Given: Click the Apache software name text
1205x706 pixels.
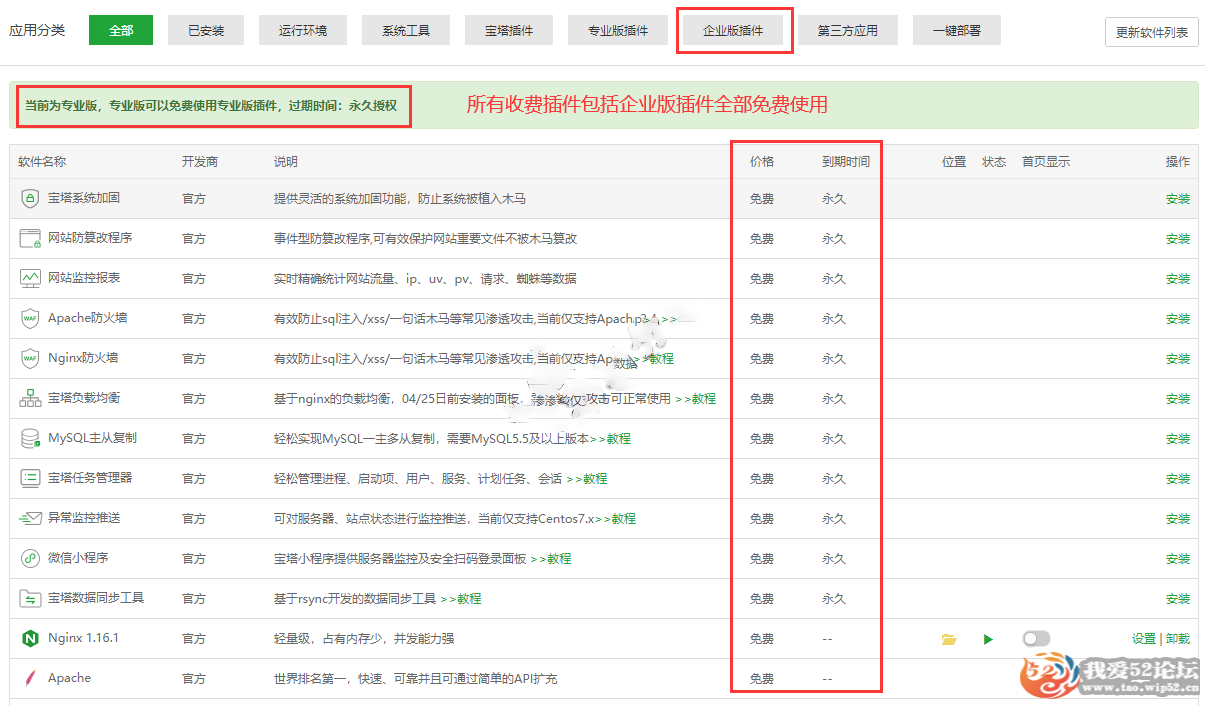Looking at the screenshot, I should 70,678.
